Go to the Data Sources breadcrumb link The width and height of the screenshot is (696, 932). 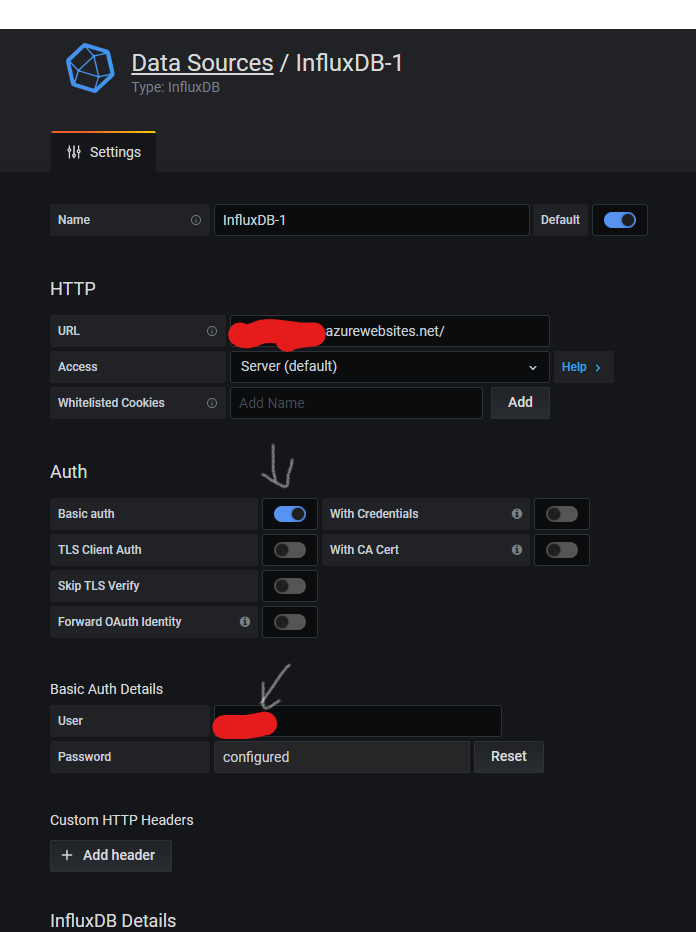pyautogui.click(x=202, y=63)
